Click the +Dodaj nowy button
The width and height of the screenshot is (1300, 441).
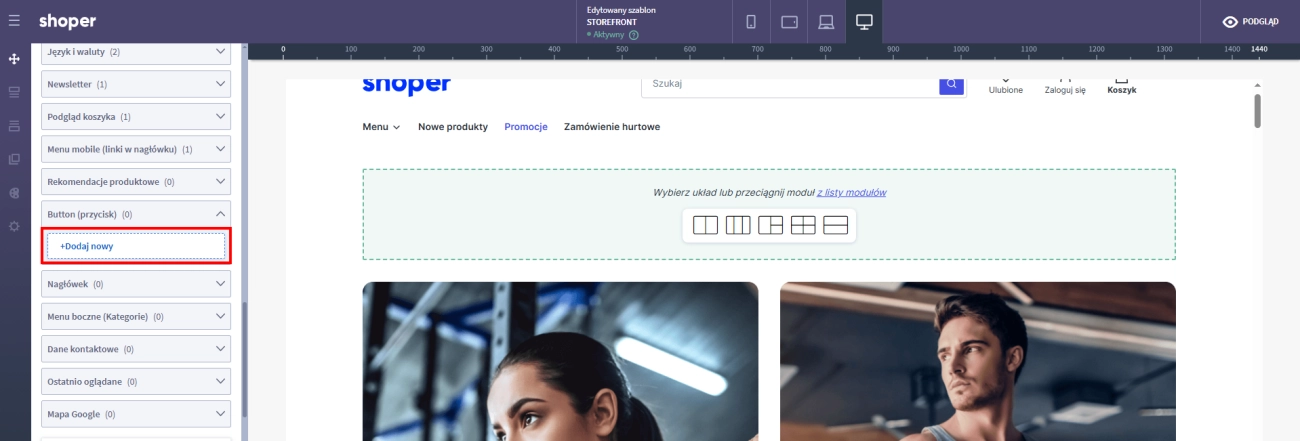click(136, 246)
